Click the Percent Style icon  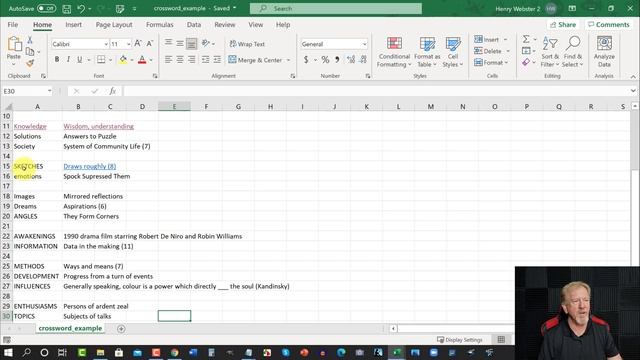(x=325, y=60)
